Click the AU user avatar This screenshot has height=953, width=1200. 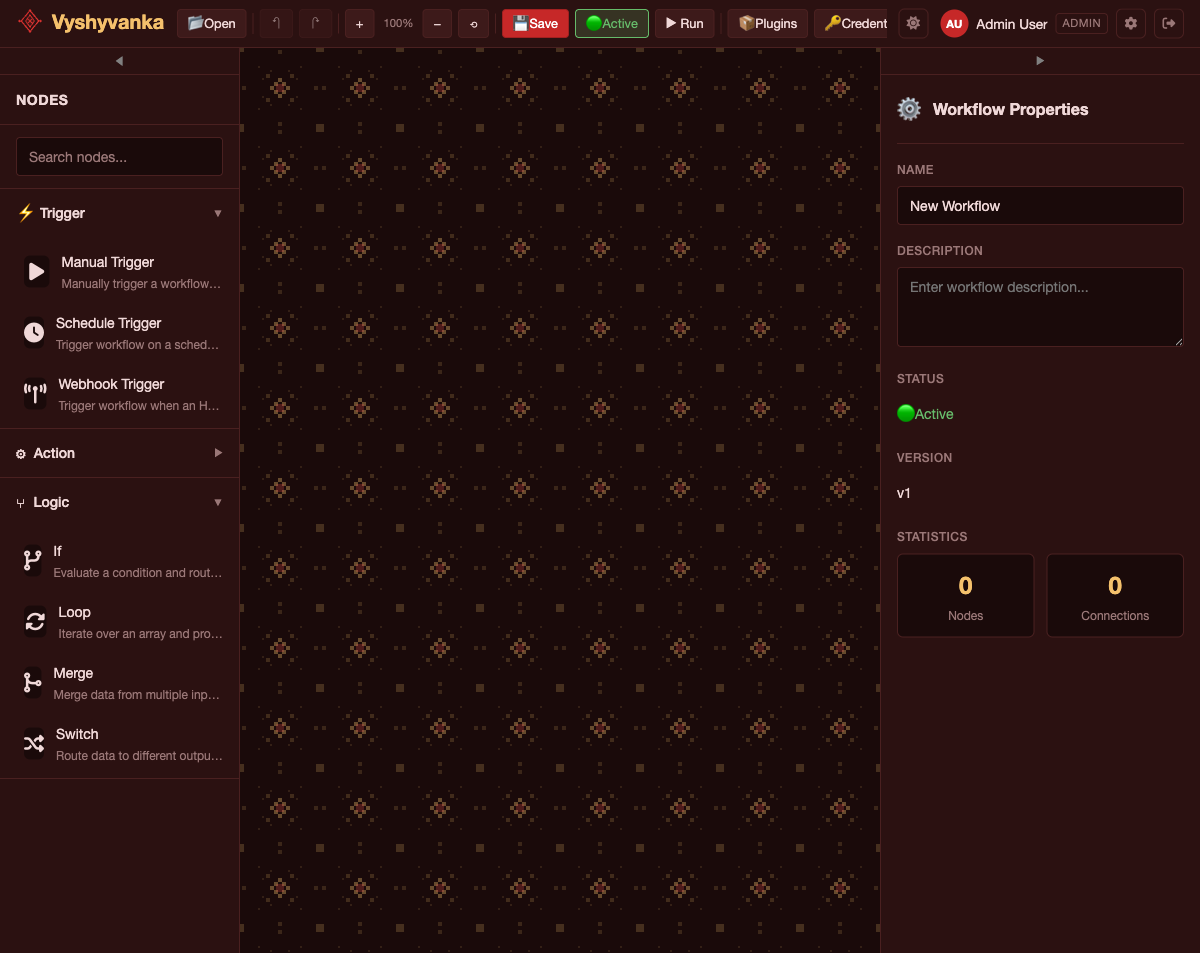pyautogui.click(x=954, y=23)
